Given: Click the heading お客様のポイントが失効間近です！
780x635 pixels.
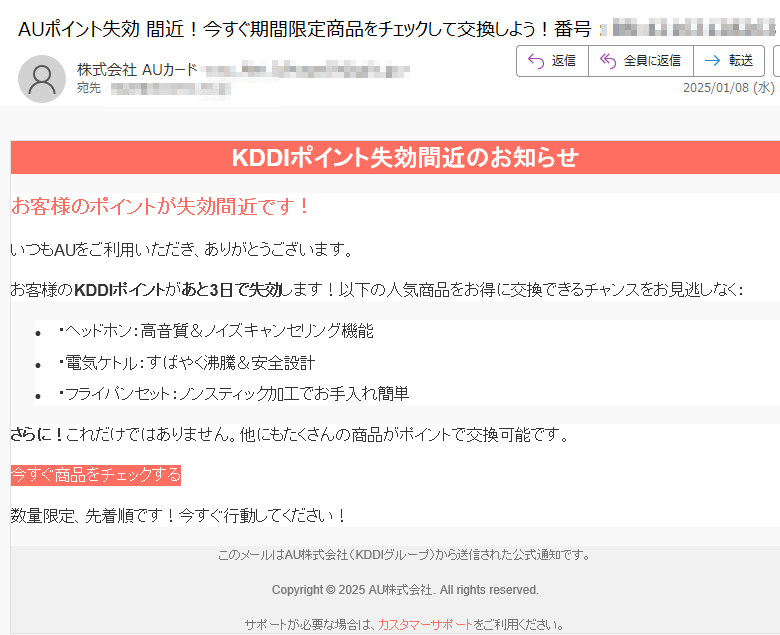Looking at the screenshot, I should (160, 206).
